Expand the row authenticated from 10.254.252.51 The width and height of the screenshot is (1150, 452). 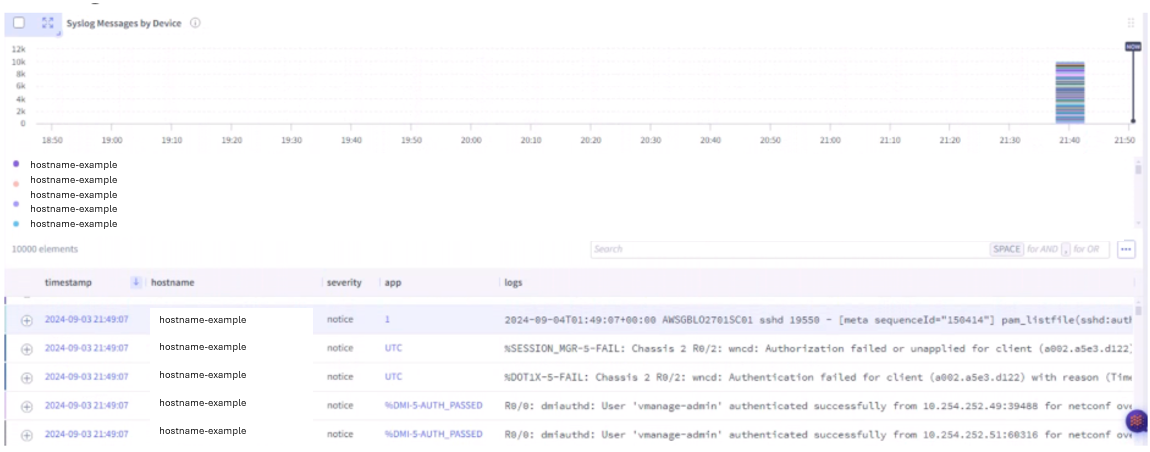[27, 434]
